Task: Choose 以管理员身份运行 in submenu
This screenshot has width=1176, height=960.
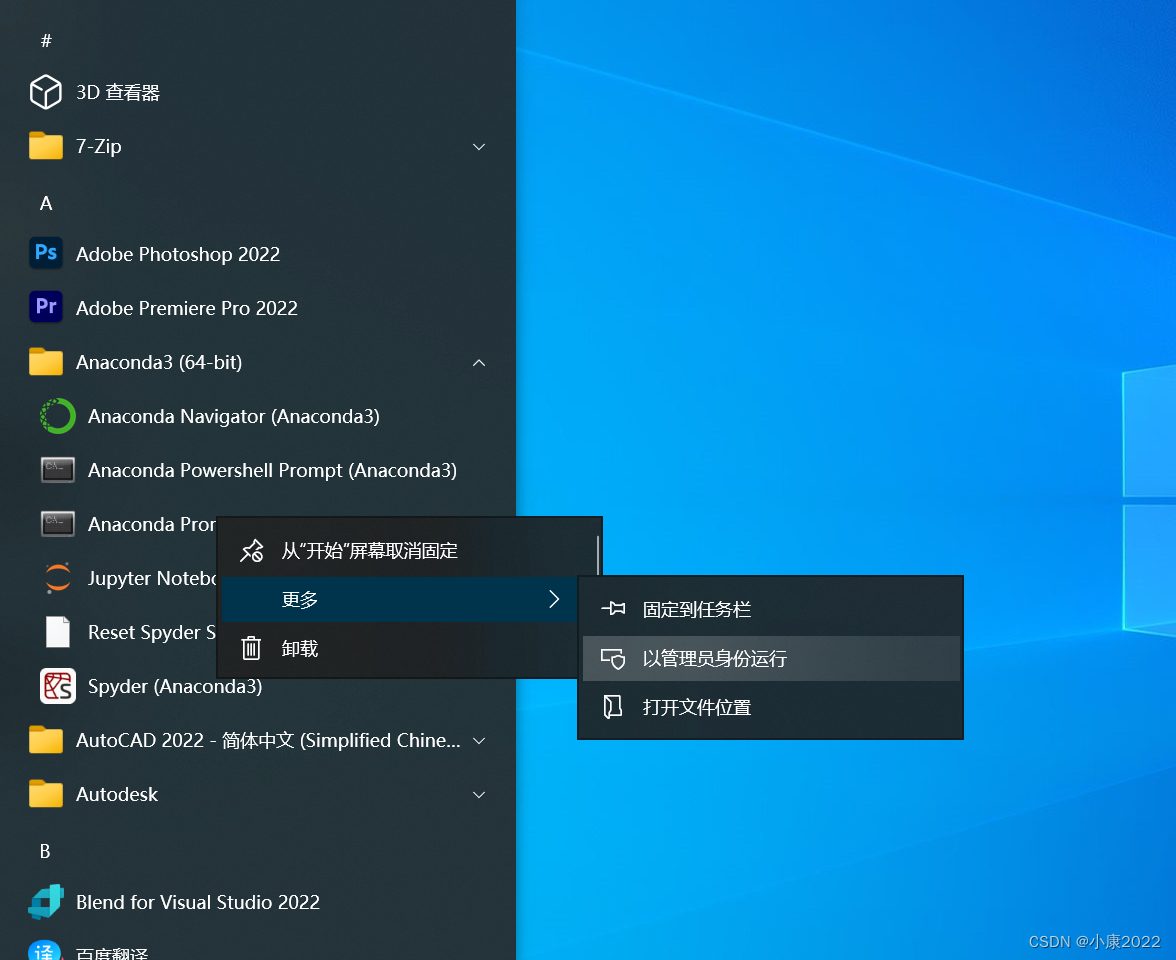Action: 771,658
